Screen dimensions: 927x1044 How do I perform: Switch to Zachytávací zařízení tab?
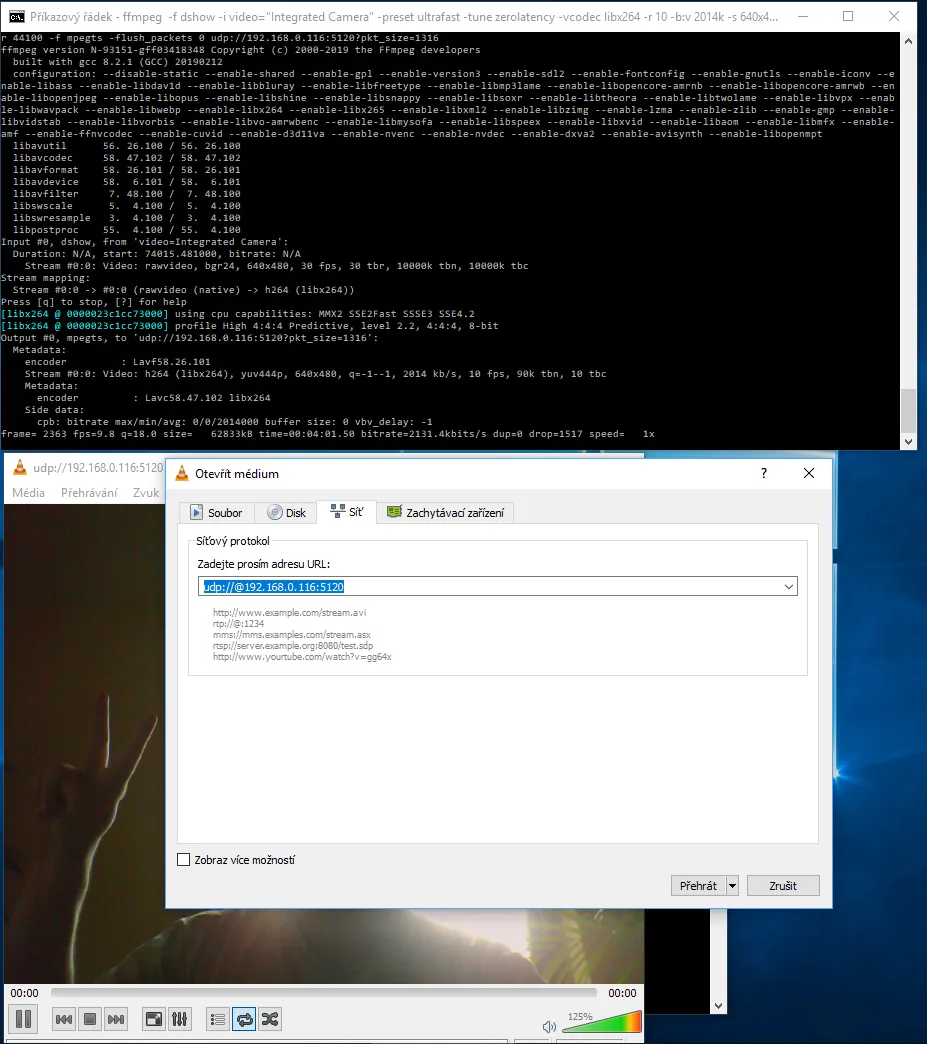pyautogui.click(x=446, y=512)
